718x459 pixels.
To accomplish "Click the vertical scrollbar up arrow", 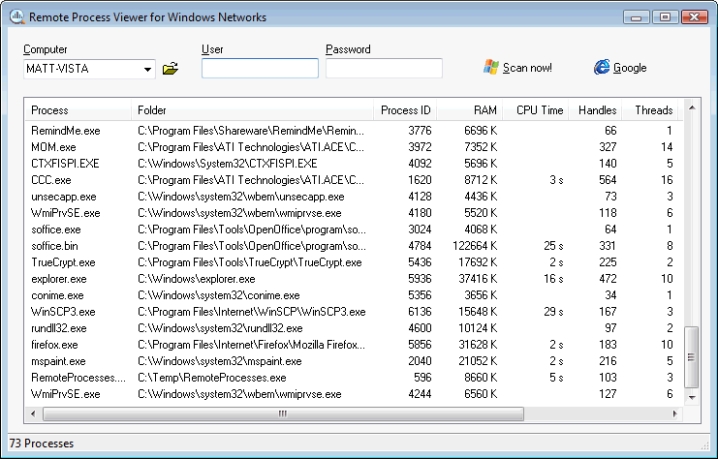I will pyautogui.click(x=690, y=109).
